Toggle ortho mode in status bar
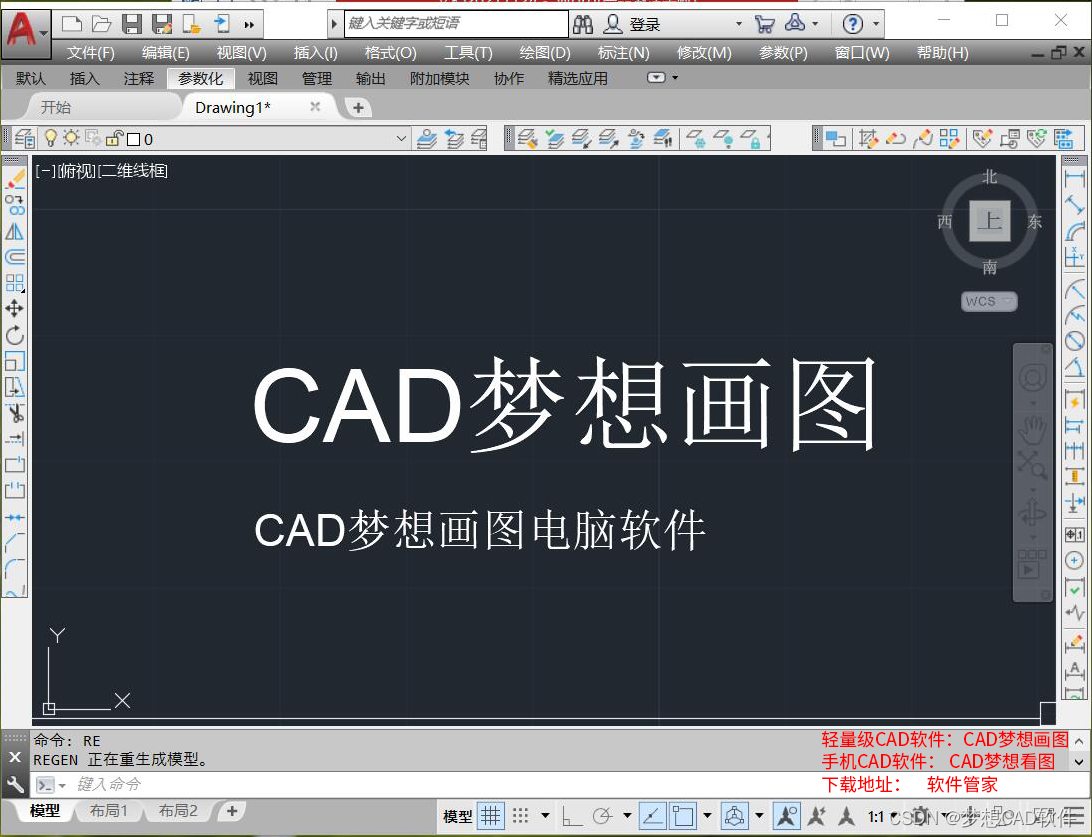This screenshot has width=1092, height=837. [572, 815]
